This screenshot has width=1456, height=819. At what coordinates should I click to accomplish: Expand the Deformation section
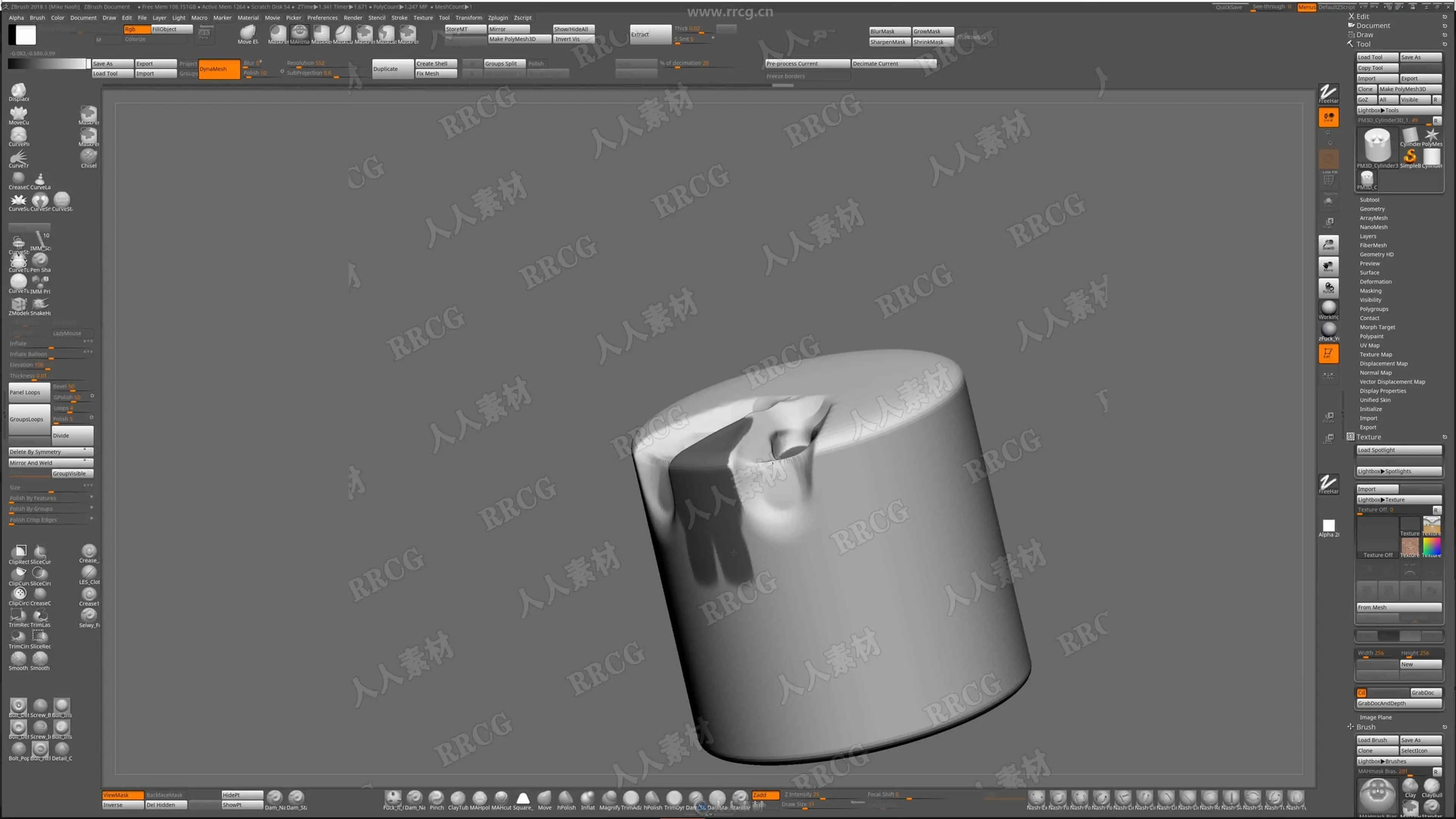pos(1375,281)
